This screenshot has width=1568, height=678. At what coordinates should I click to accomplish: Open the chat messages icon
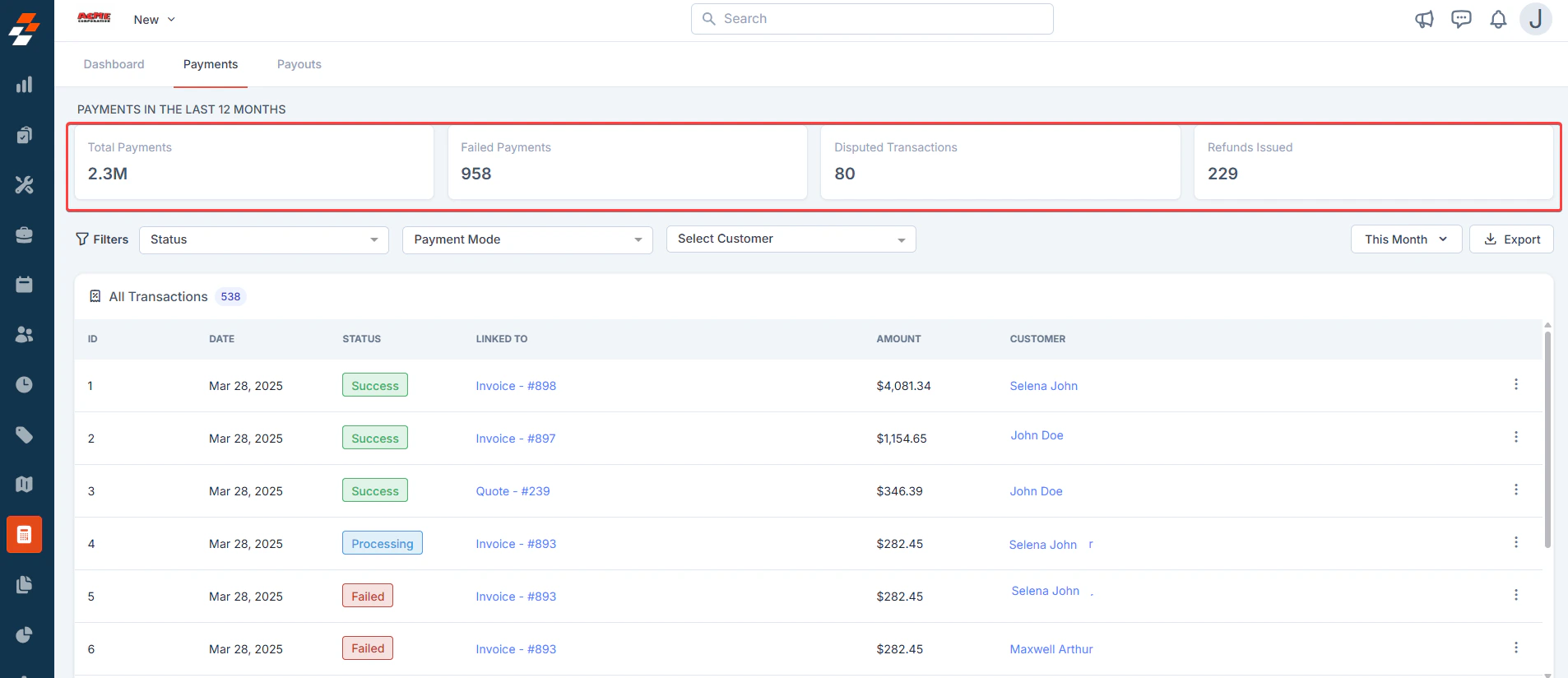click(x=1461, y=19)
